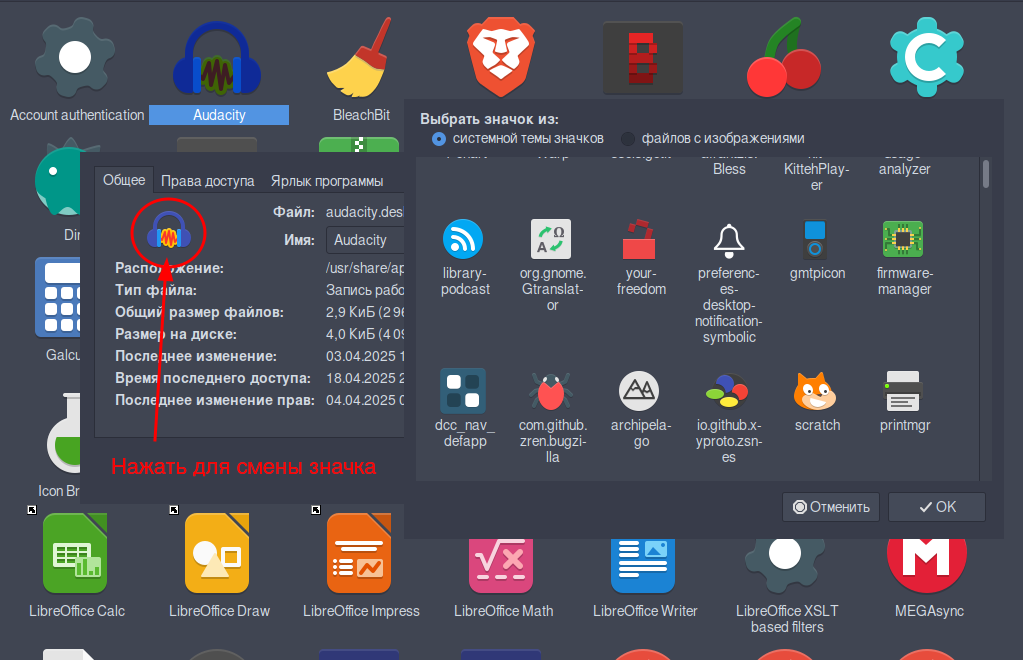The height and width of the screenshot is (660, 1023).
Task: Confirm icon choice with OK button
Action: [937, 507]
